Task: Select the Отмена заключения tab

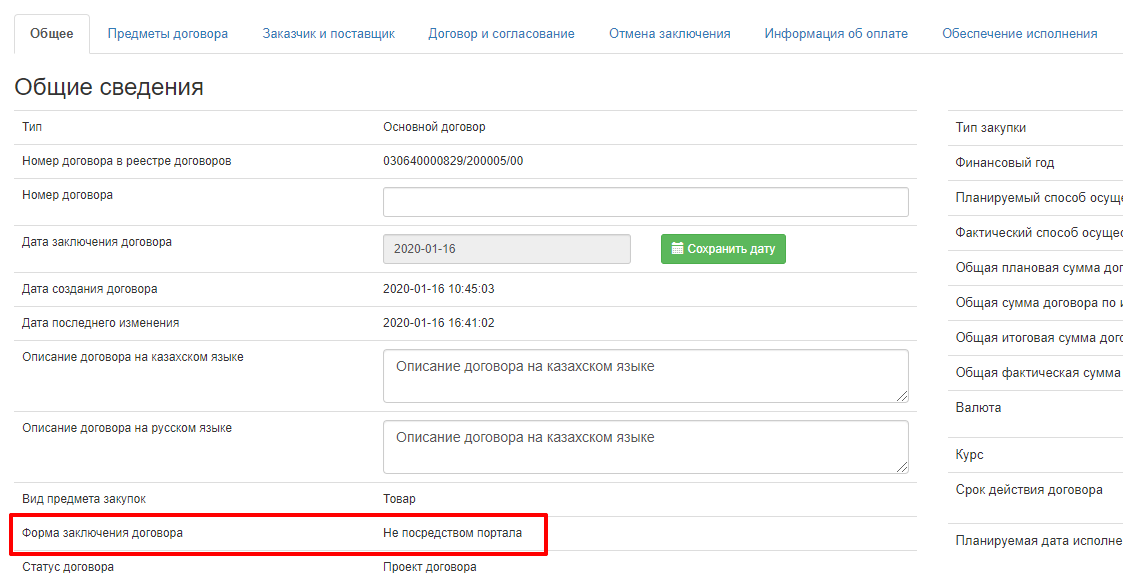Action: coord(669,34)
